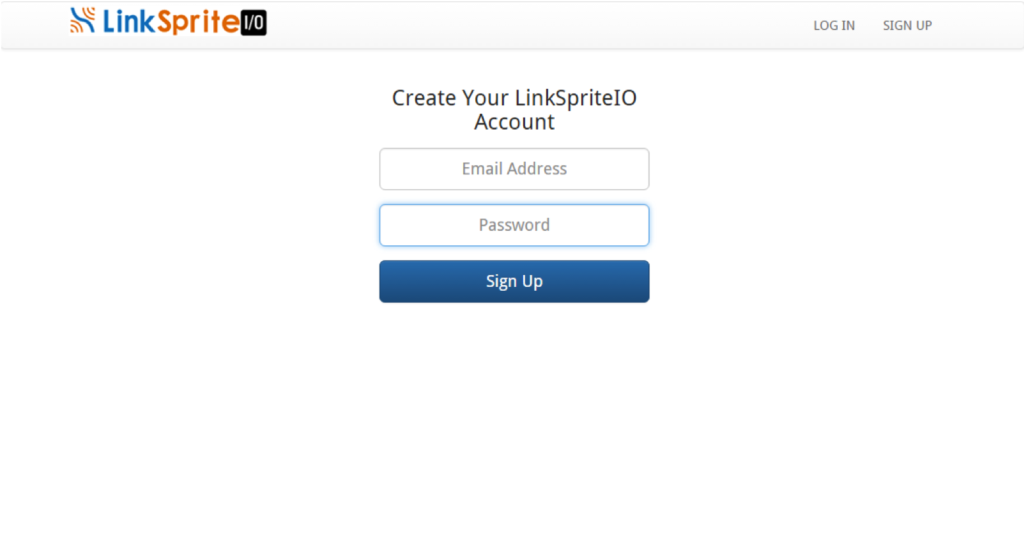The width and height of the screenshot is (1024, 546).
Task: Click the orange wave LinkSprite logo icon
Action: pyautogui.click(x=82, y=20)
